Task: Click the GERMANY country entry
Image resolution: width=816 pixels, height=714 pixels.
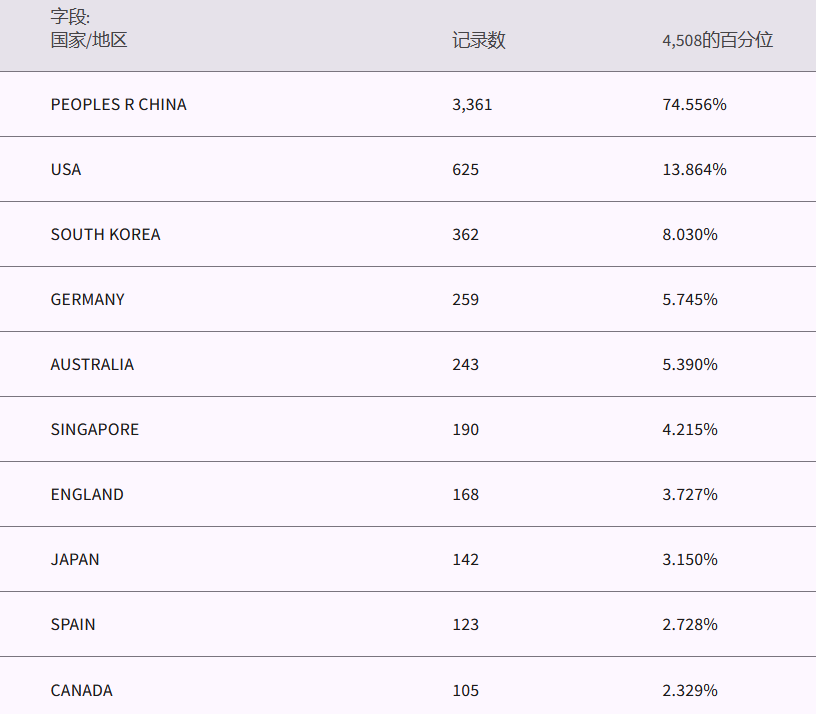Action: pyautogui.click(x=88, y=299)
